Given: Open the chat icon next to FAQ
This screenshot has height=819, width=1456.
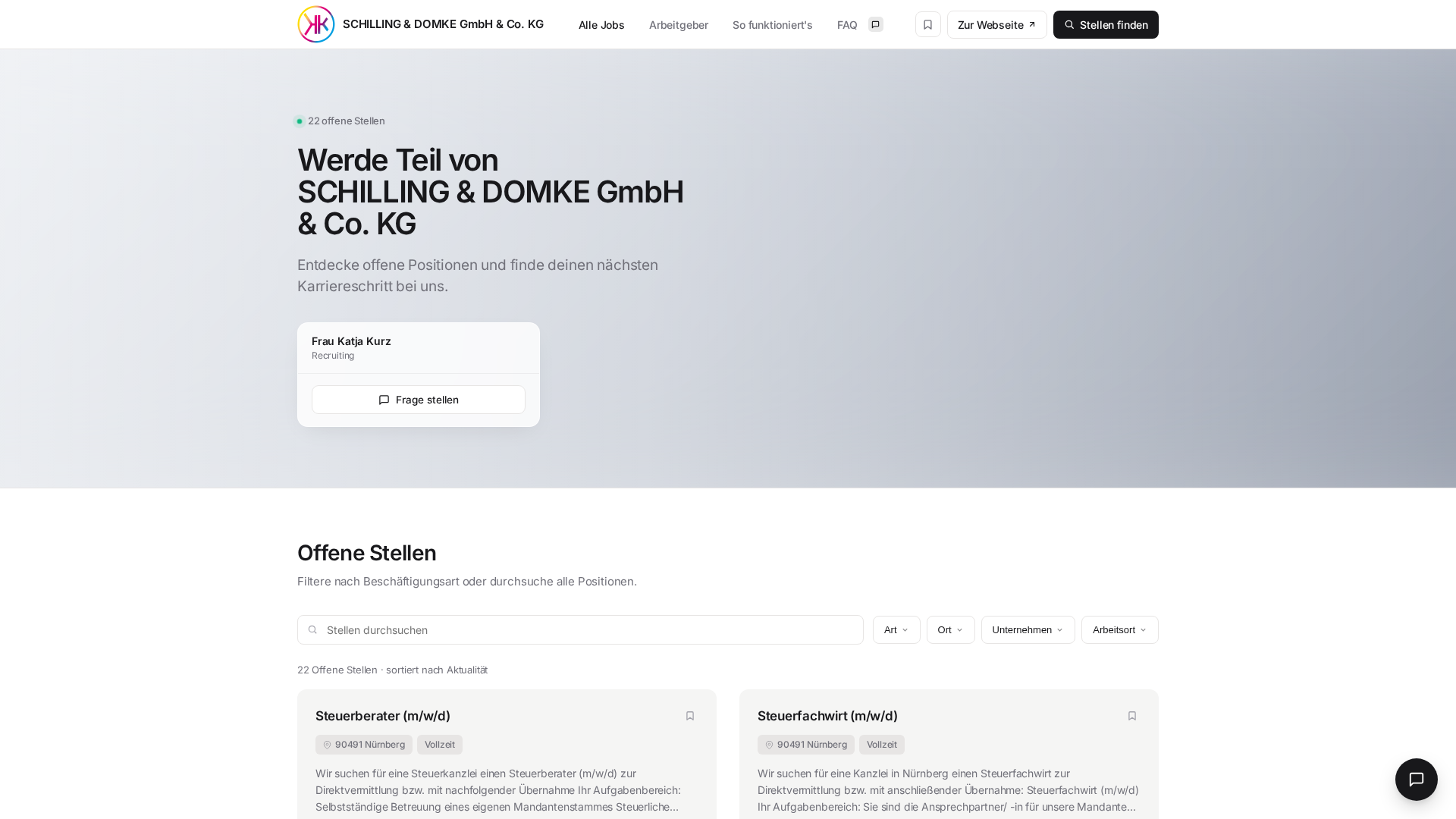Looking at the screenshot, I should click(876, 24).
